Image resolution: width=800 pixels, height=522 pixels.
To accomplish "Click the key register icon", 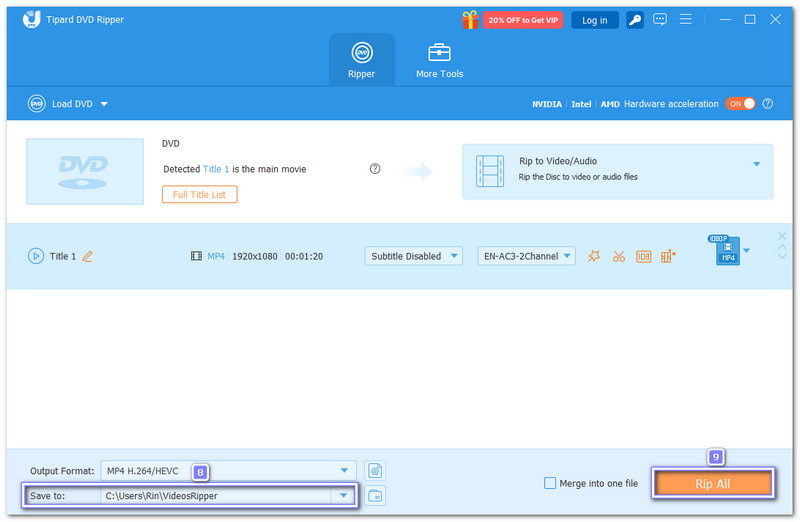I will (x=636, y=20).
